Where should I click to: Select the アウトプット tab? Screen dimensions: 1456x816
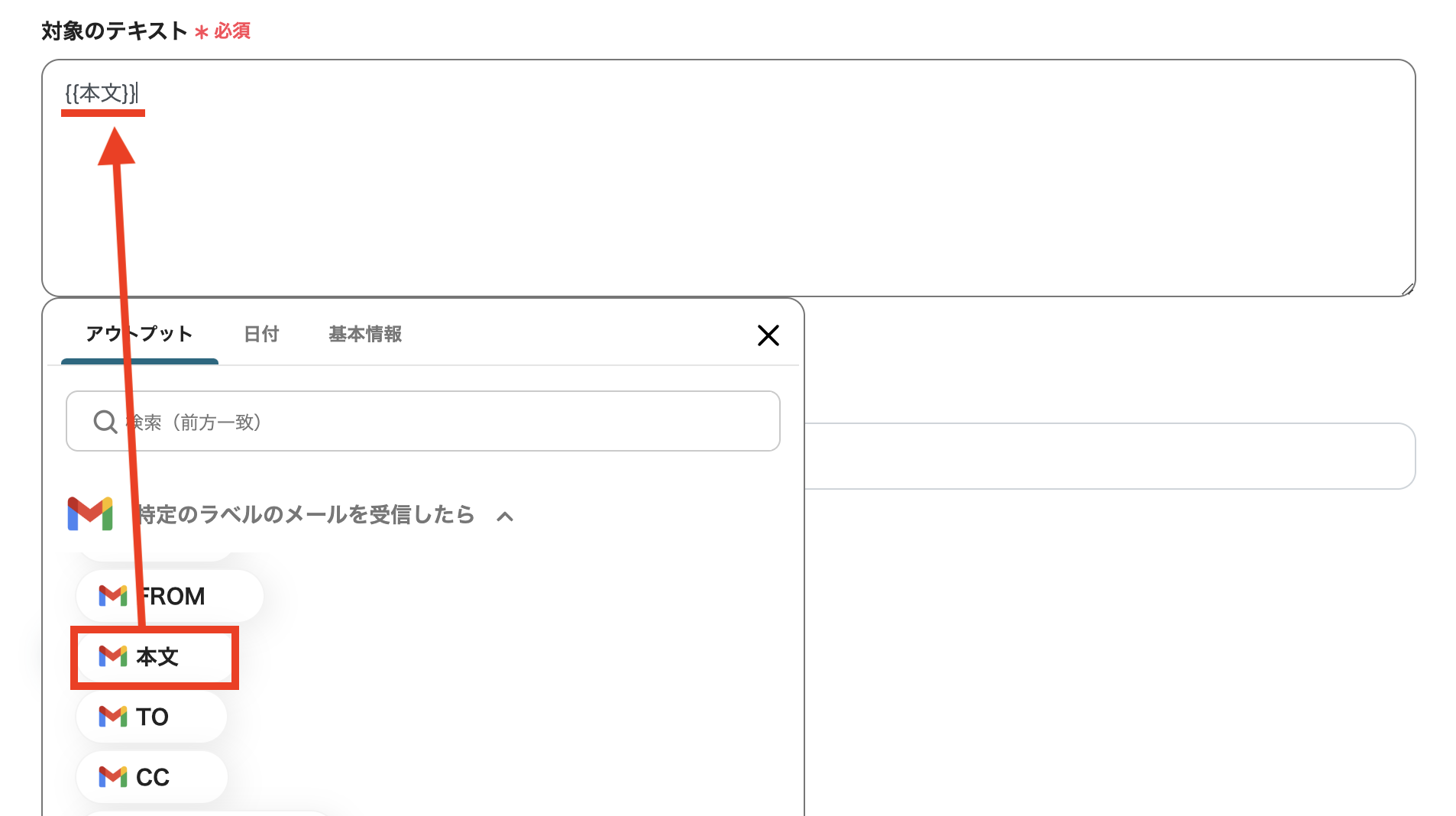(x=138, y=334)
